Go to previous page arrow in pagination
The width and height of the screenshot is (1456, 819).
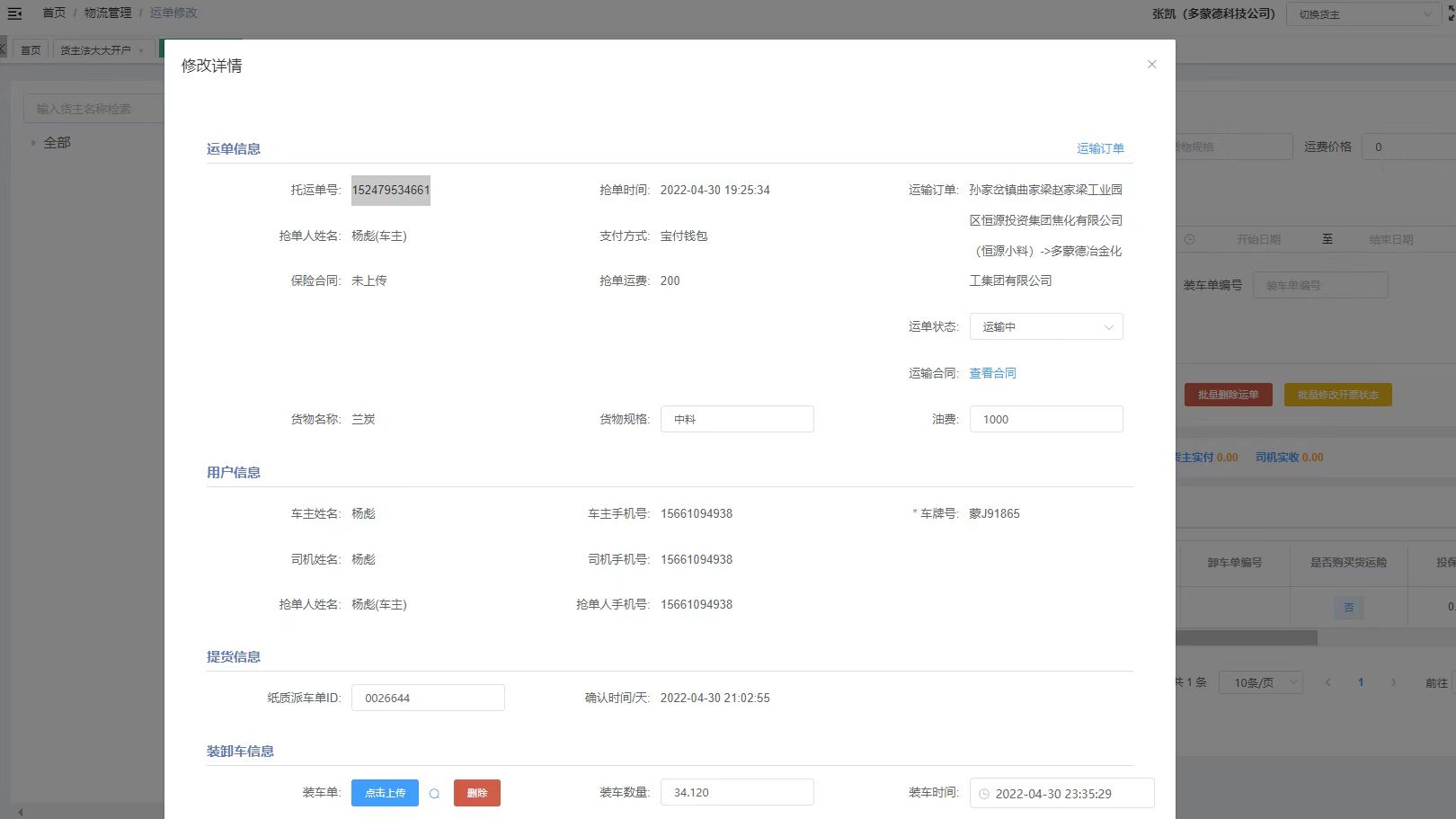tap(1327, 682)
